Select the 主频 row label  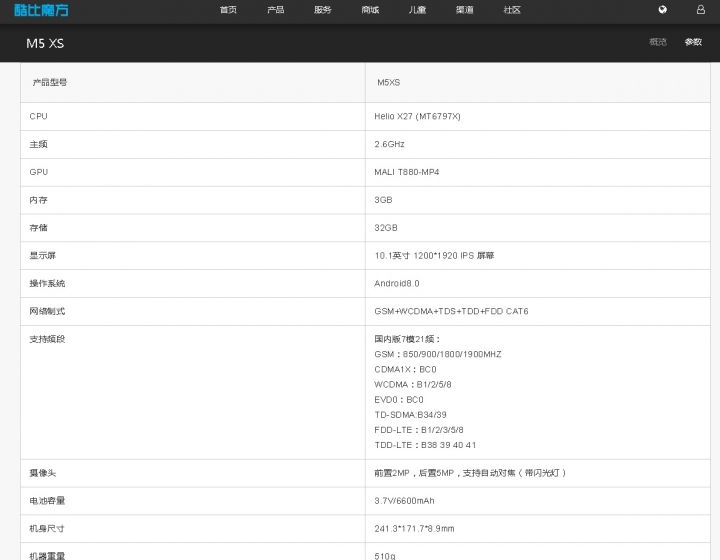[39, 145]
